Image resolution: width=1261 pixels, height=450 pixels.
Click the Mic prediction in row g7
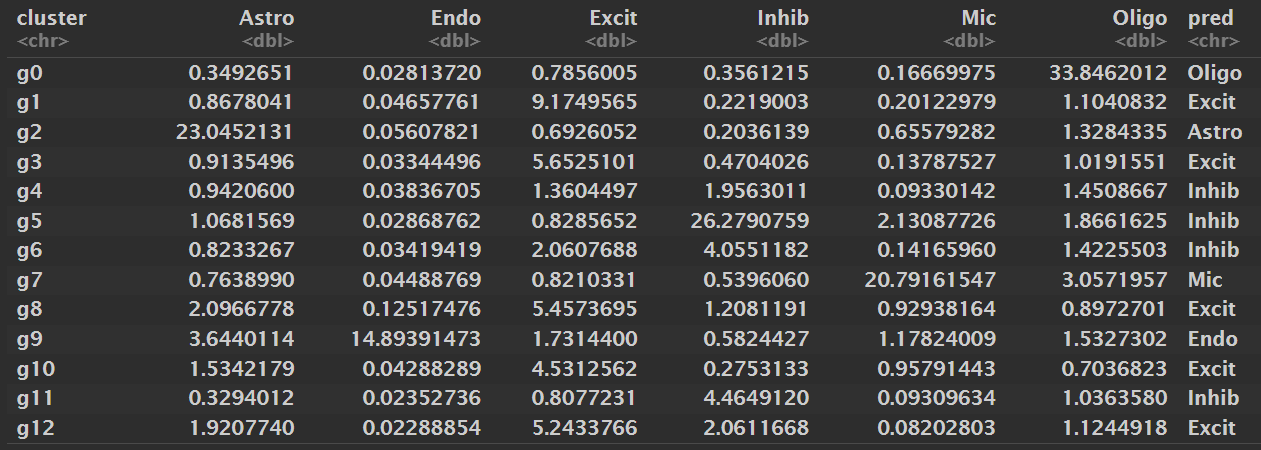1204,280
